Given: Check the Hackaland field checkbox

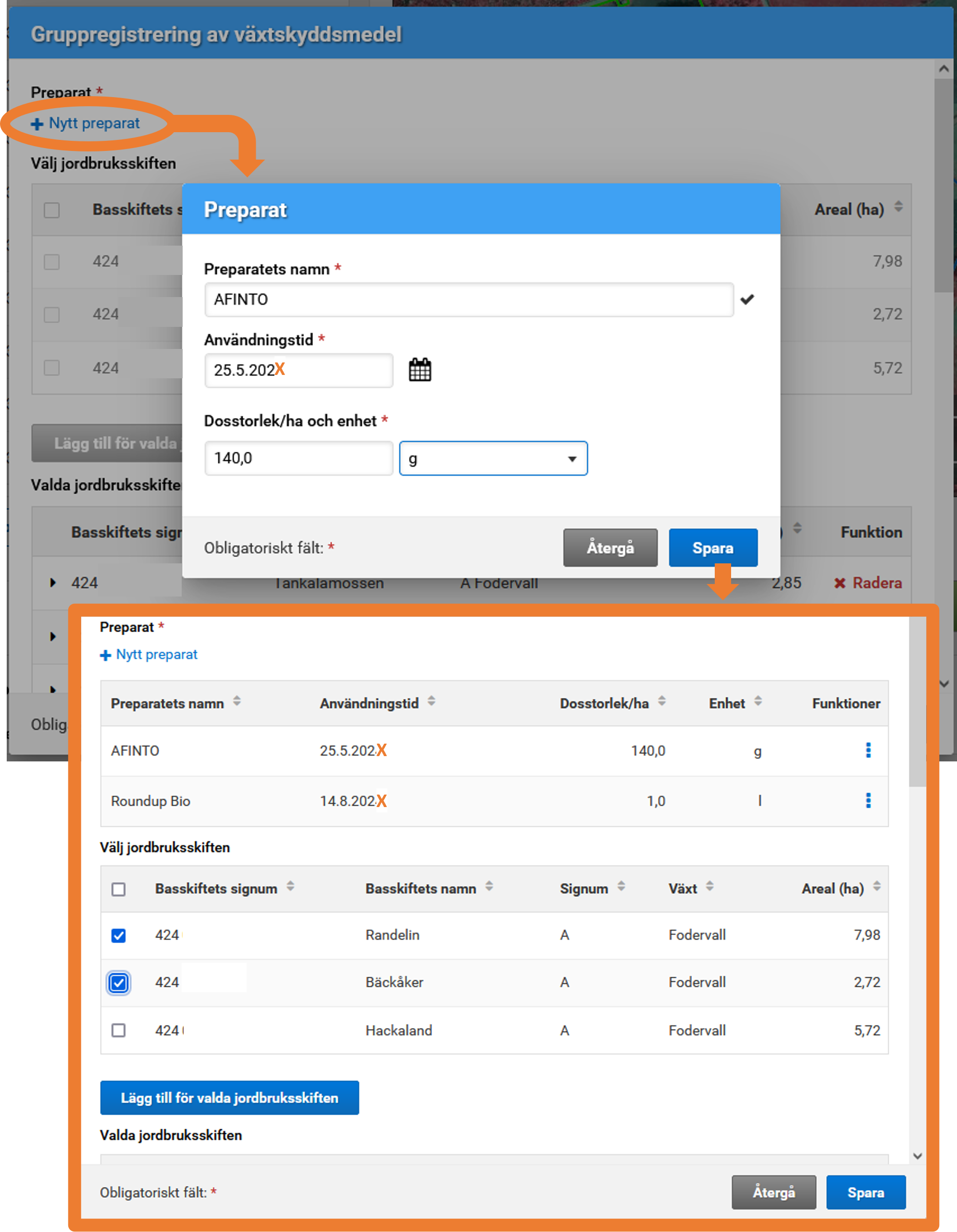Looking at the screenshot, I should 118,1031.
